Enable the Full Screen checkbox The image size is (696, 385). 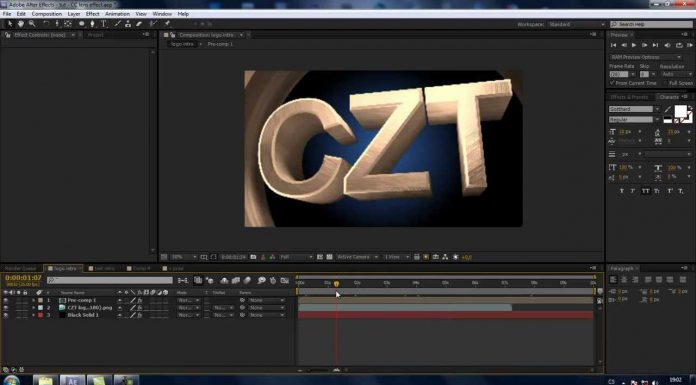point(665,83)
